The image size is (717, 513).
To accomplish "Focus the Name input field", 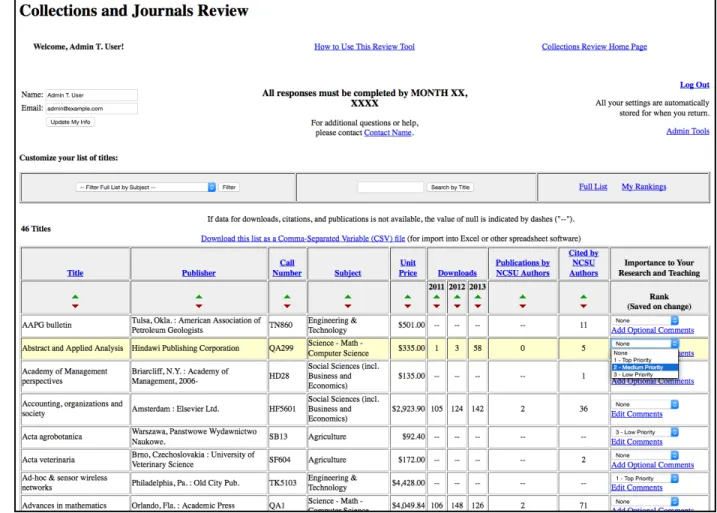I will click(x=91, y=95).
